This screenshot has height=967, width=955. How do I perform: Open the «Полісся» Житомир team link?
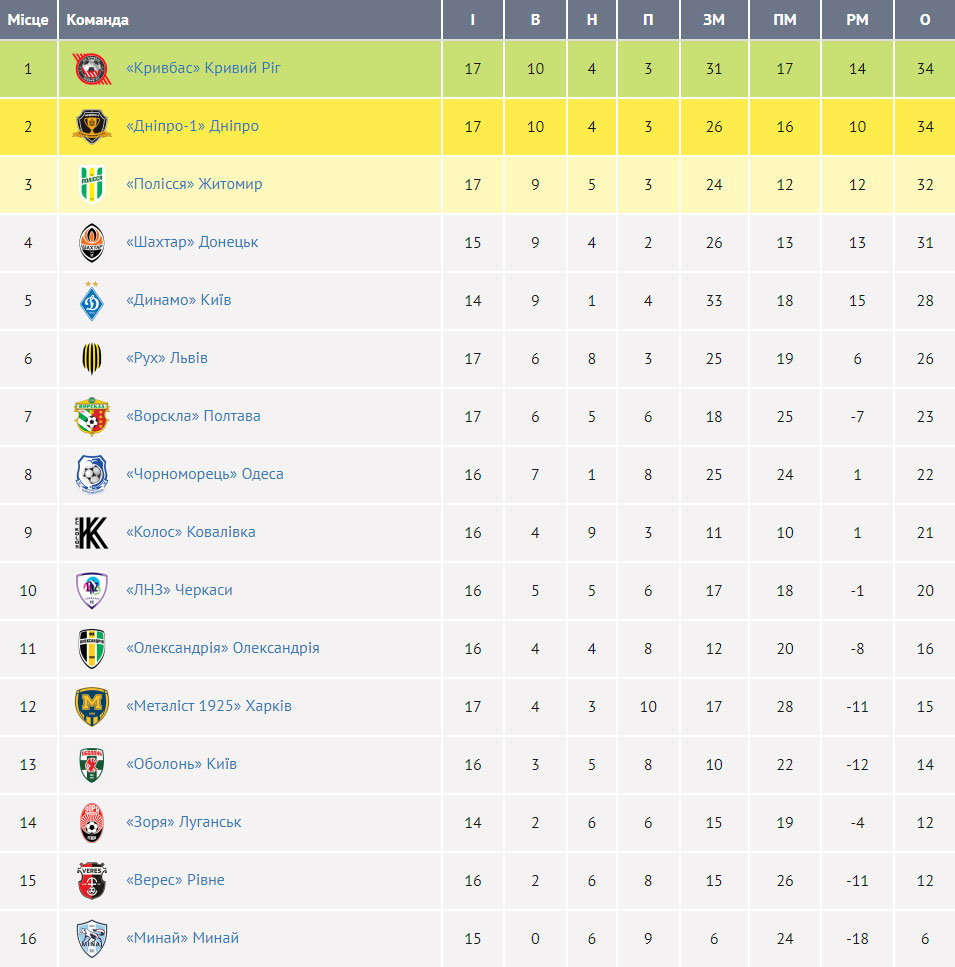pyautogui.click(x=194, y=184)
